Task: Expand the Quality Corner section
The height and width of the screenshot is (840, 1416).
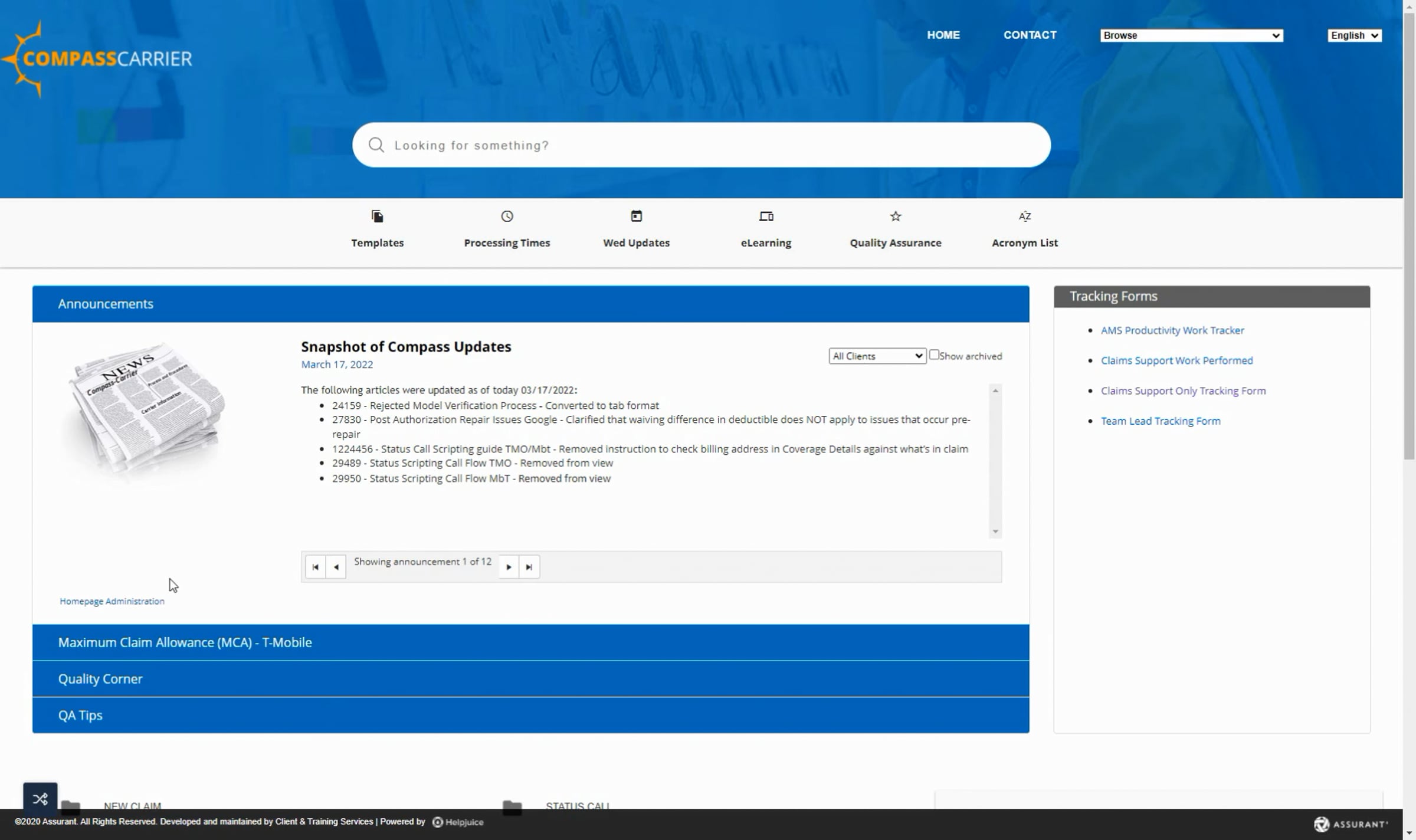Action: click(x=530, y=679)
